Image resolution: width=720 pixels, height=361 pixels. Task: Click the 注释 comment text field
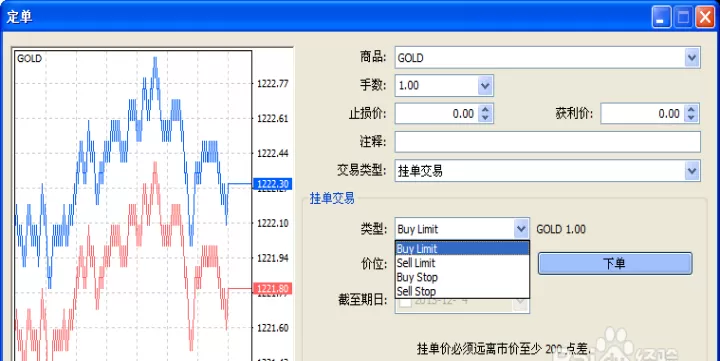[x=548, y=142]
